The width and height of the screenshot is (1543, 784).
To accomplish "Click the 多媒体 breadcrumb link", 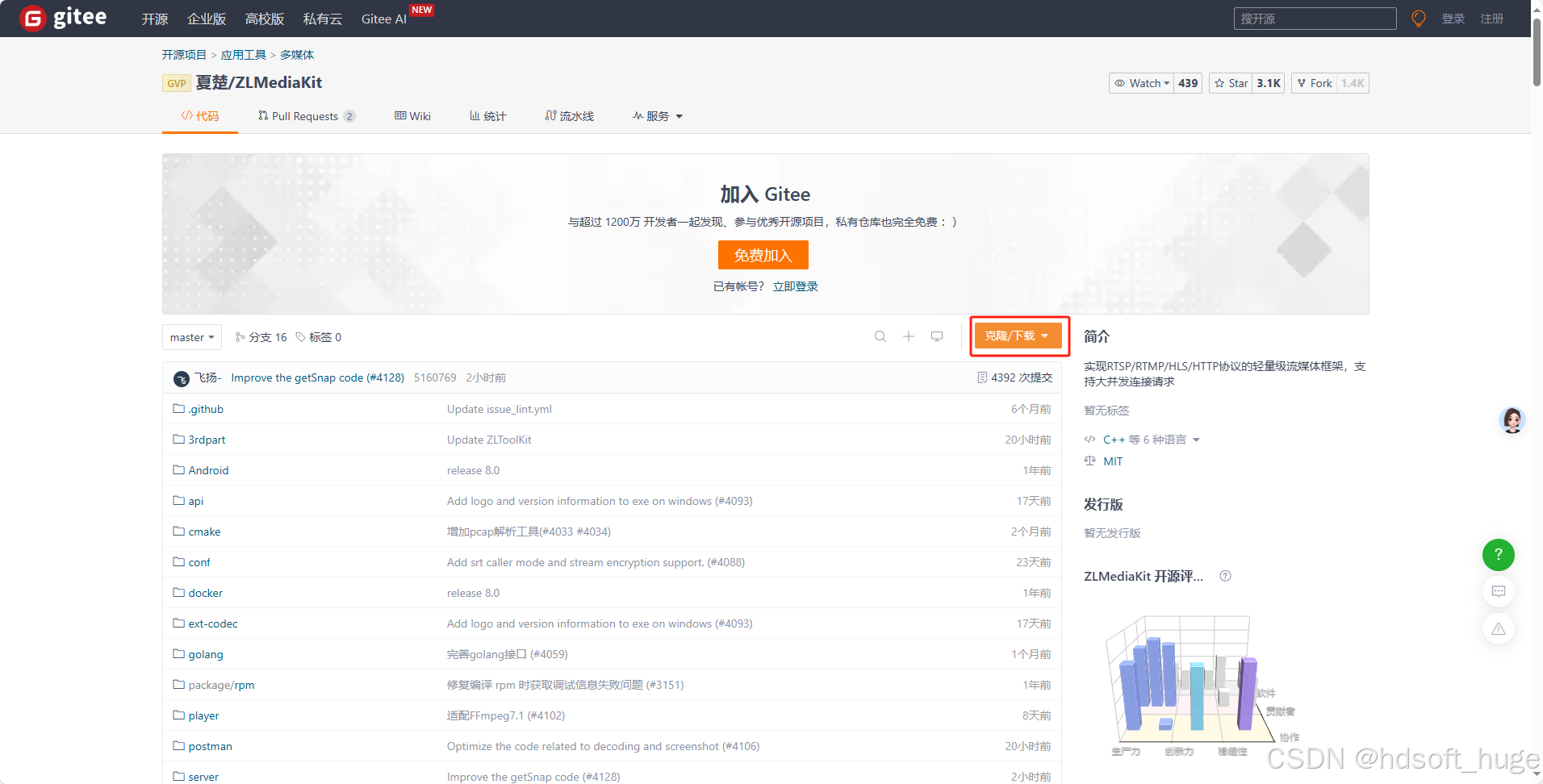I will pos(297,55).
